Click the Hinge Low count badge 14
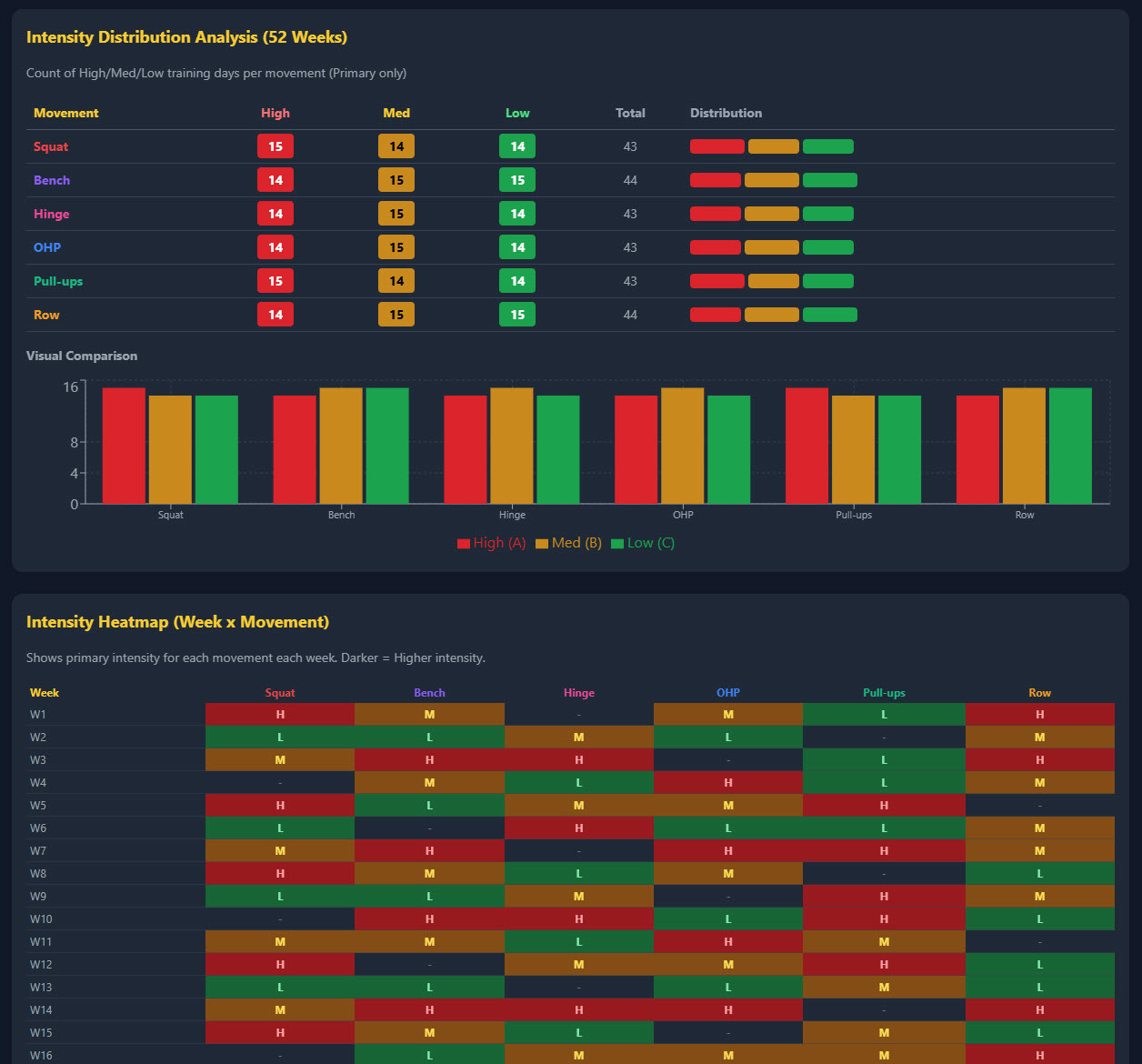This screenshot has height=1064, width=1142. click(517, 214)
